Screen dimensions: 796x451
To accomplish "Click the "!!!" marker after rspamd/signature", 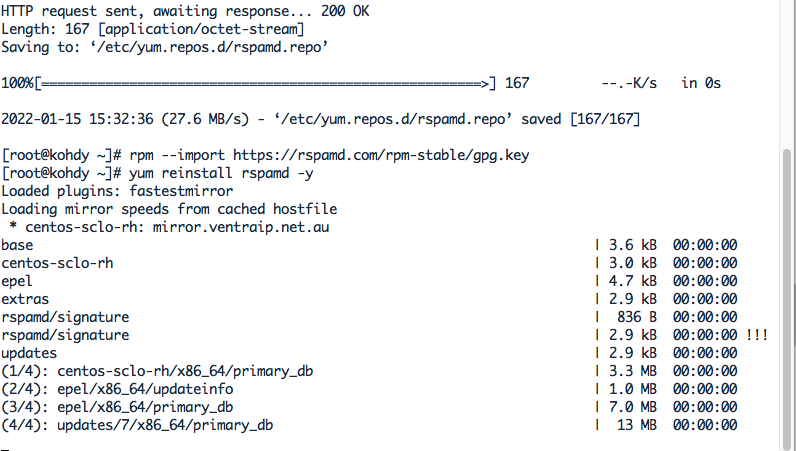I will tap(757, 335).
